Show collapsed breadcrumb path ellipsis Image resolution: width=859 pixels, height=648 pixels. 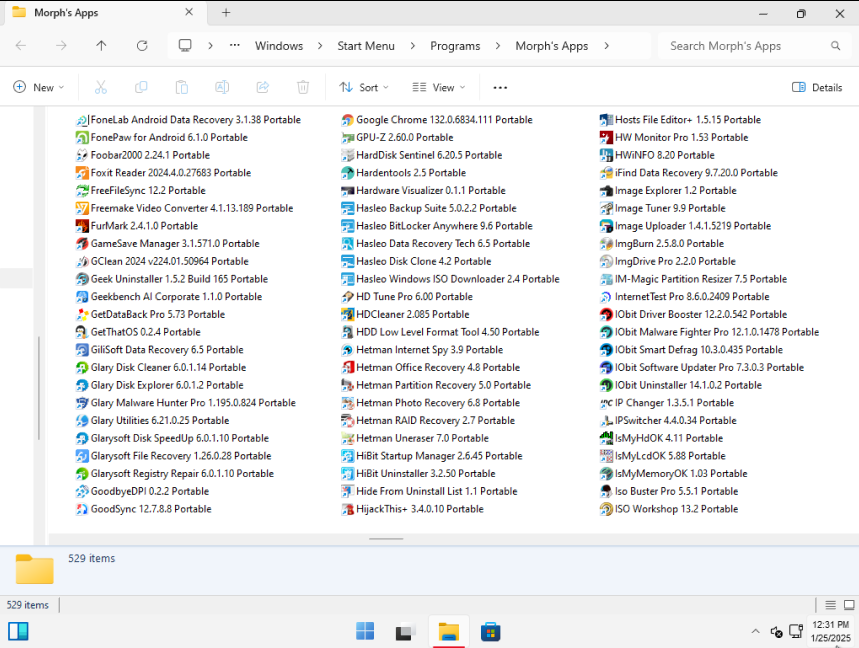coord(234,45)
